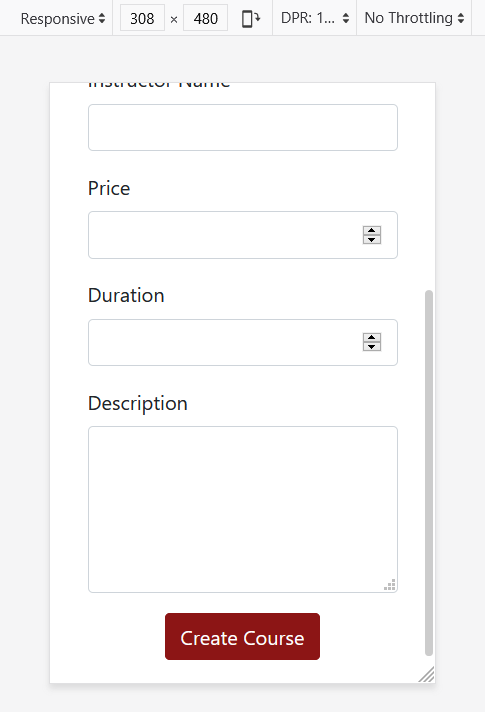Increase Duration with the up stepper arrow
This screenshot has height=712, width=485.
[x=372, y=338]
